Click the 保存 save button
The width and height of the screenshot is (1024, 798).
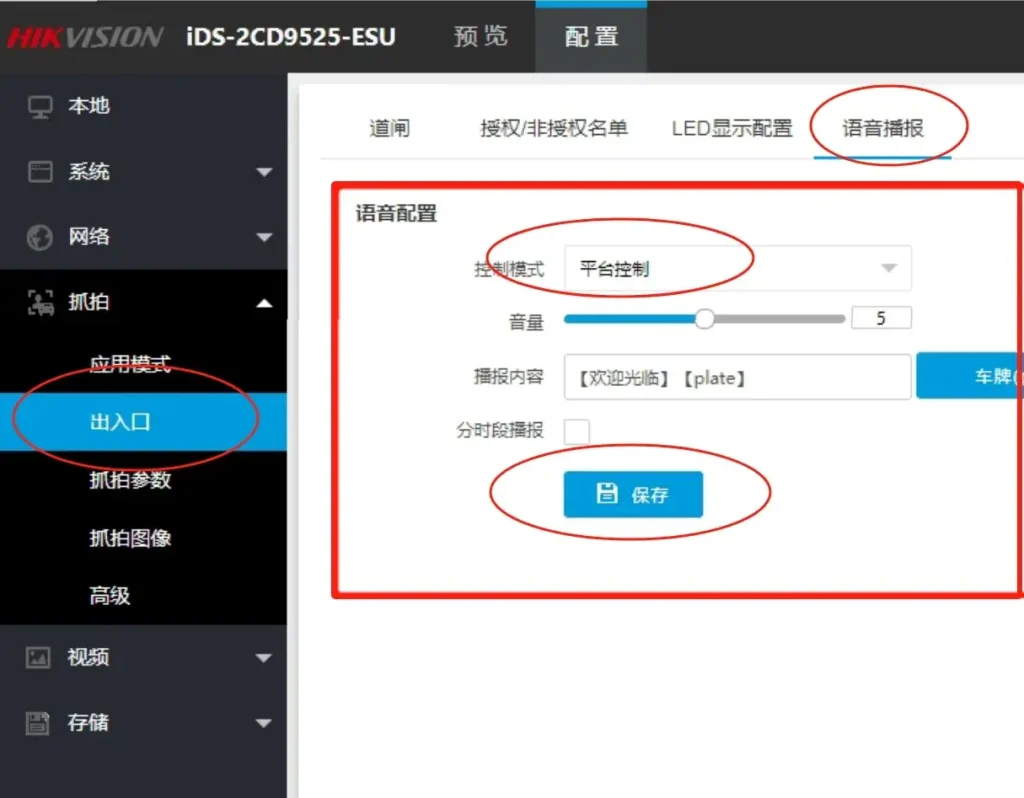coord(633,493)
